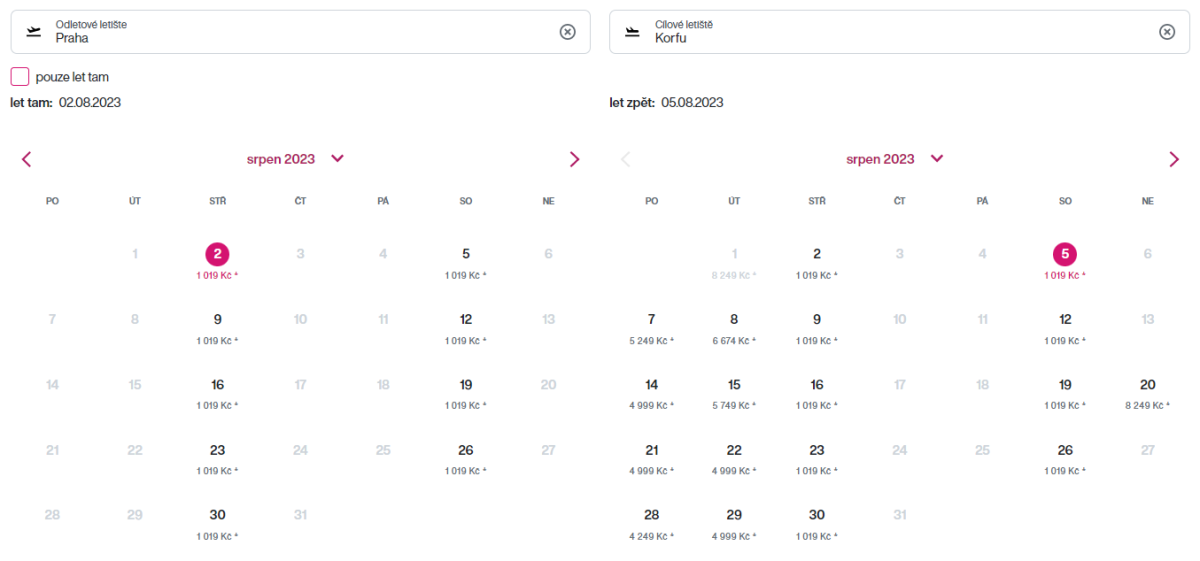The width and height of the screenshot is (1200, 561).
Task: Select August 9 in departure calendar
Action: click(x=218, y=320)
